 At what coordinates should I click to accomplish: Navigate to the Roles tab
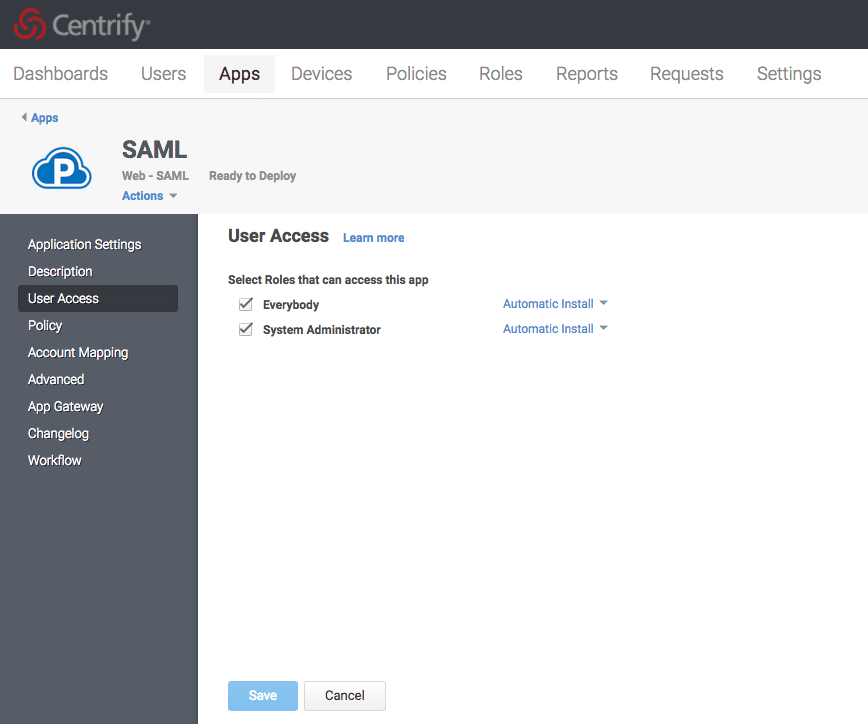500,74
